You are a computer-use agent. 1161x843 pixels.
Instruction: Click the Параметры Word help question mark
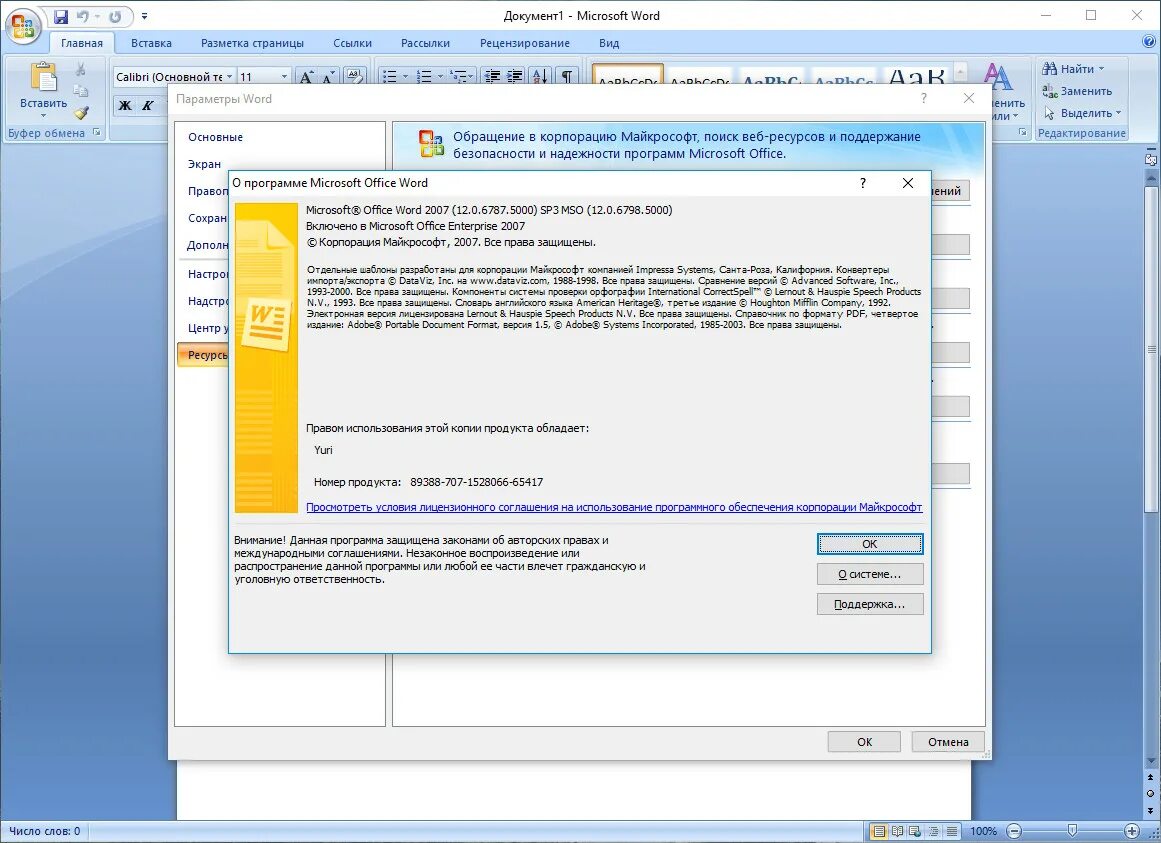coord(923,98)
